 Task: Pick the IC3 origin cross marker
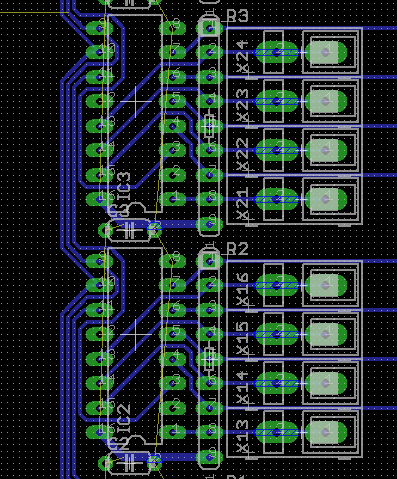point(135,101)
